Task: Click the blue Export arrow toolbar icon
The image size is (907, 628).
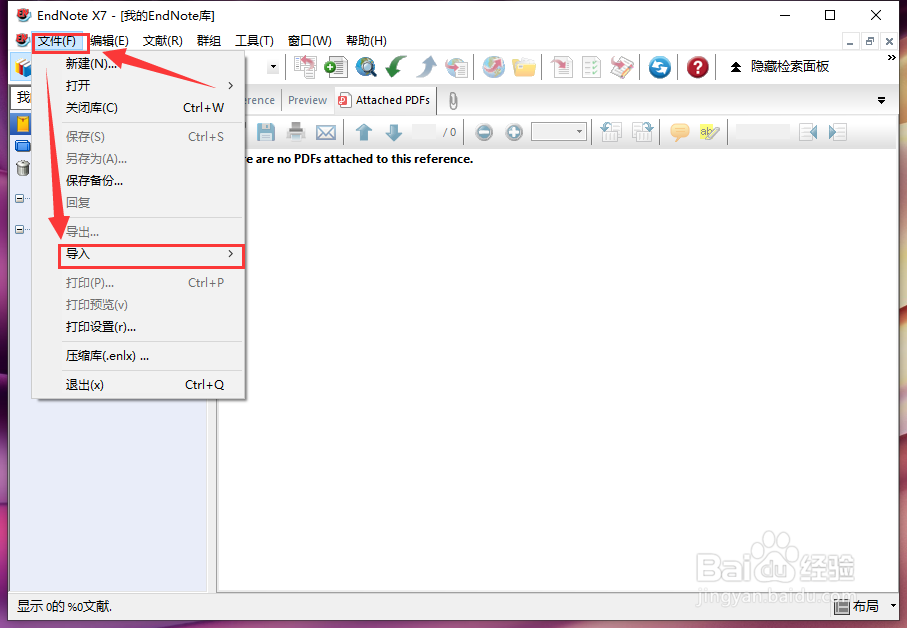Action: pyautogui.click(x=426, y=67)
